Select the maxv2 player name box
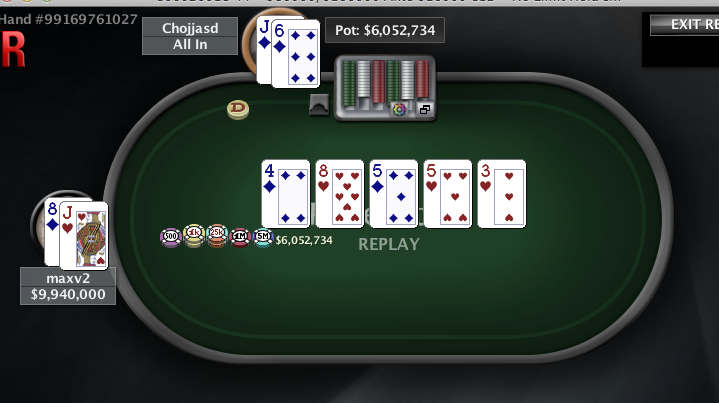 (x=68, y=278)
